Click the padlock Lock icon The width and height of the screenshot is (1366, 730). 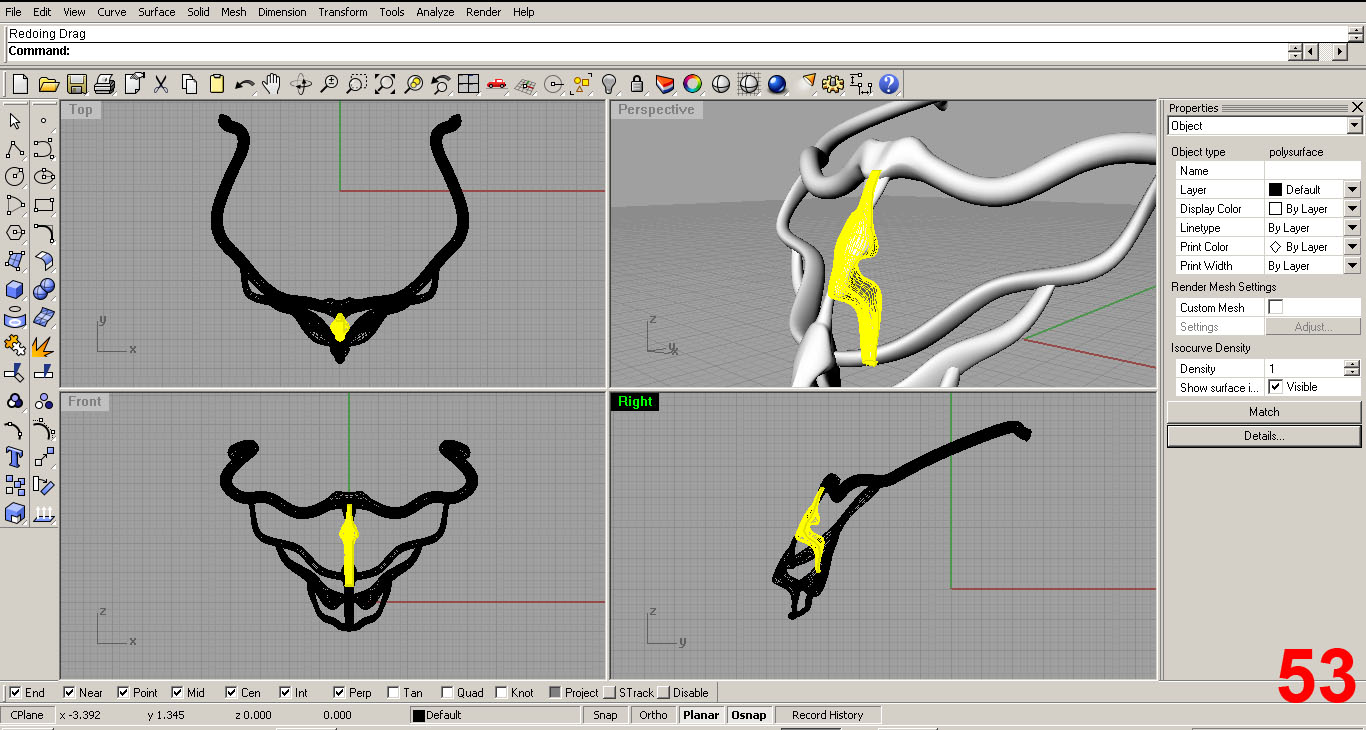pyautogui.click(x=636, y=84)
